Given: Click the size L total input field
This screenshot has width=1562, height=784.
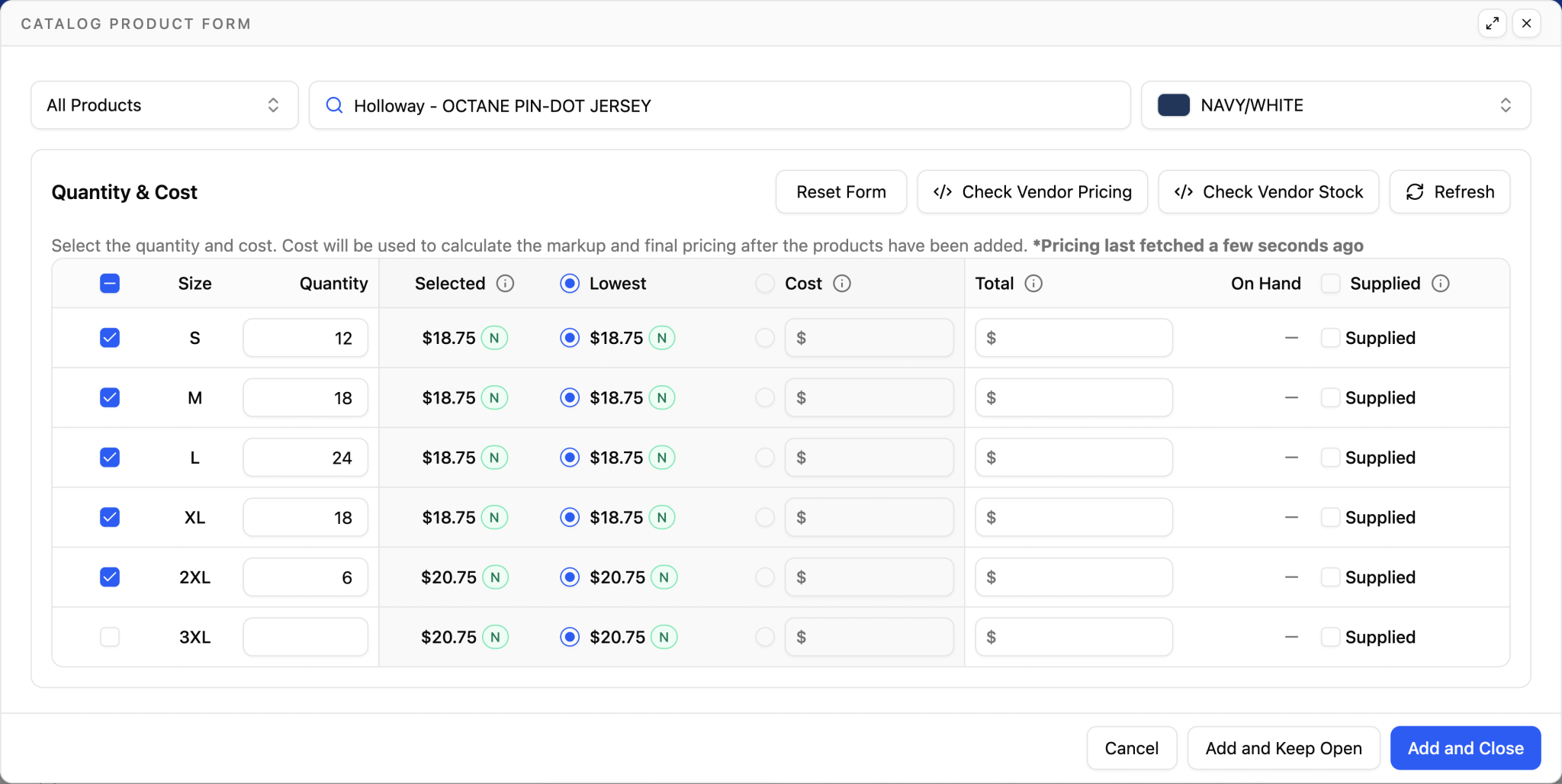Looking at the screenshot, I should tap(1074, 458).
